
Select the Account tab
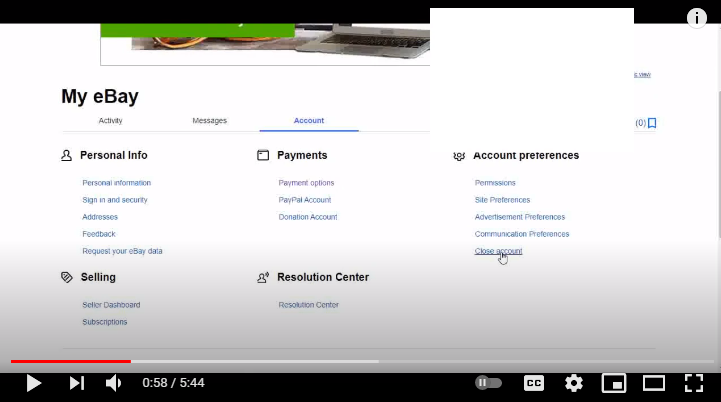[309, 121]
